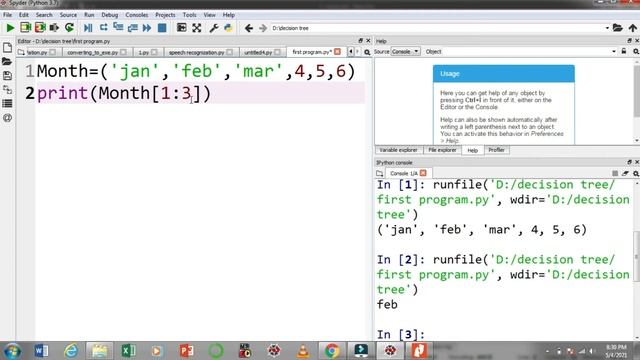The height and width of the screenshot is (360, 640).
Task: Start debugging with the Debug file icon
Action: pos(88,28)
